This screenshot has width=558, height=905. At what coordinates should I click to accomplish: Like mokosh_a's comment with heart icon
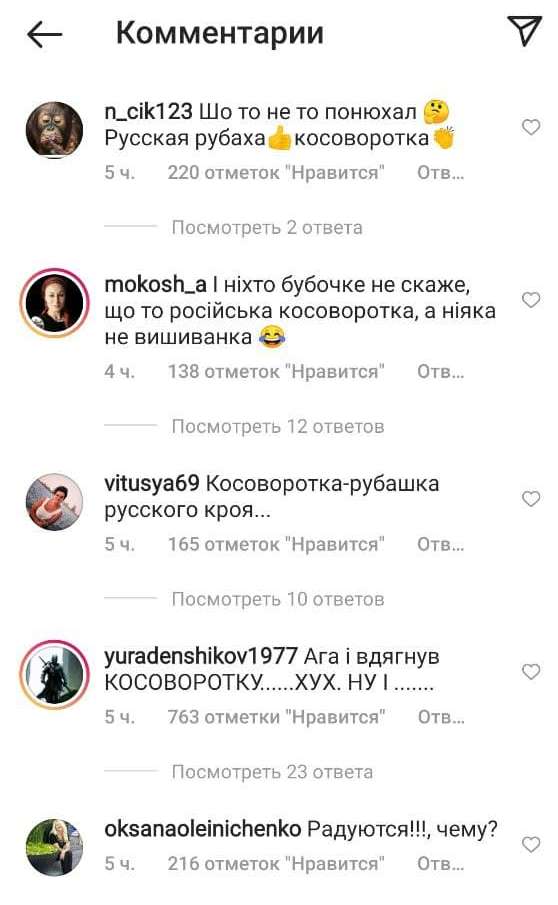(x=531, y=300)
